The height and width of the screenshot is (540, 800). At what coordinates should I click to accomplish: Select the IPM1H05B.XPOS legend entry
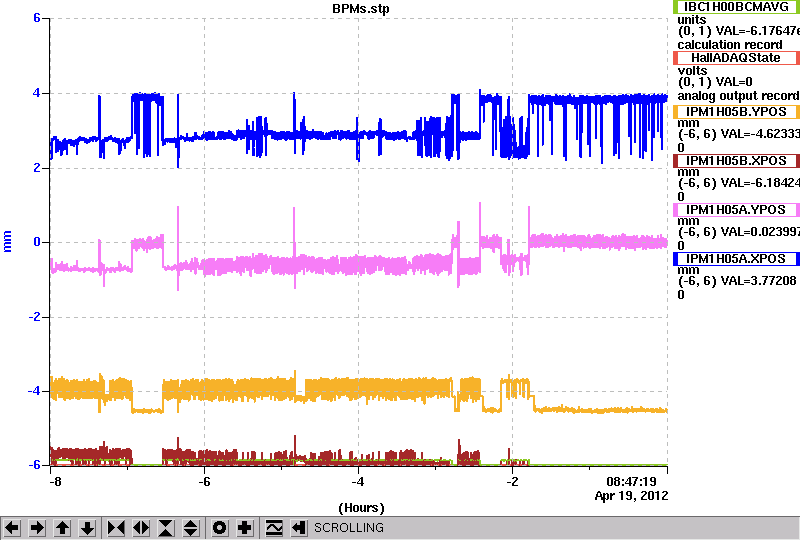click(735, 161)
